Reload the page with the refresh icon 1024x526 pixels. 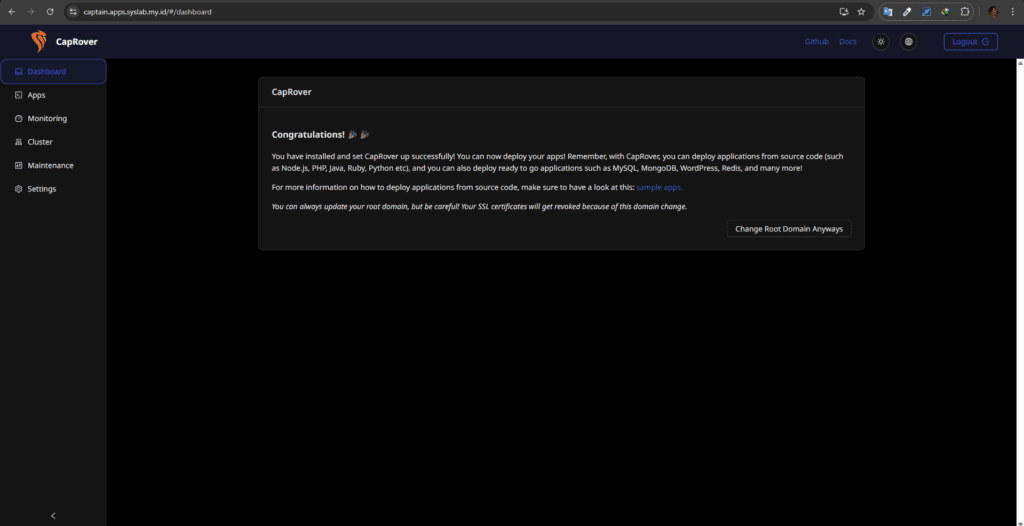click(50, 12)
